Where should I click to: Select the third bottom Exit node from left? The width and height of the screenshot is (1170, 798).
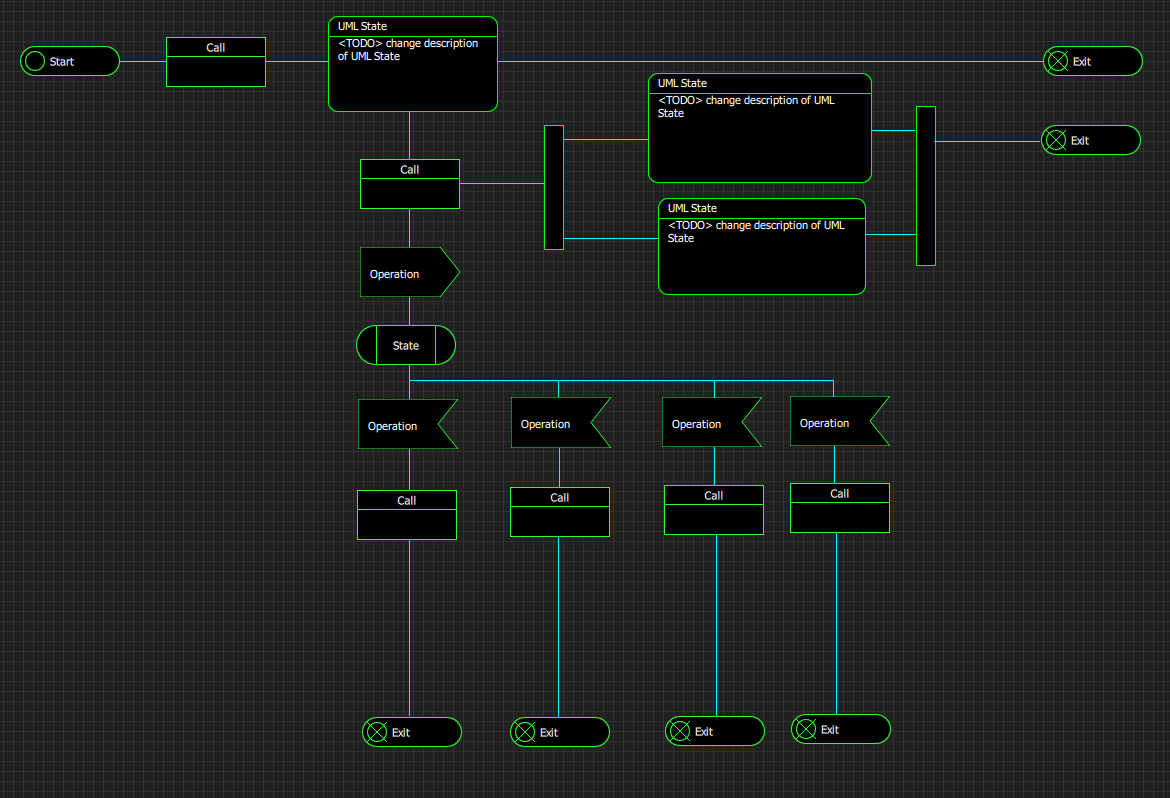(715, 731)
